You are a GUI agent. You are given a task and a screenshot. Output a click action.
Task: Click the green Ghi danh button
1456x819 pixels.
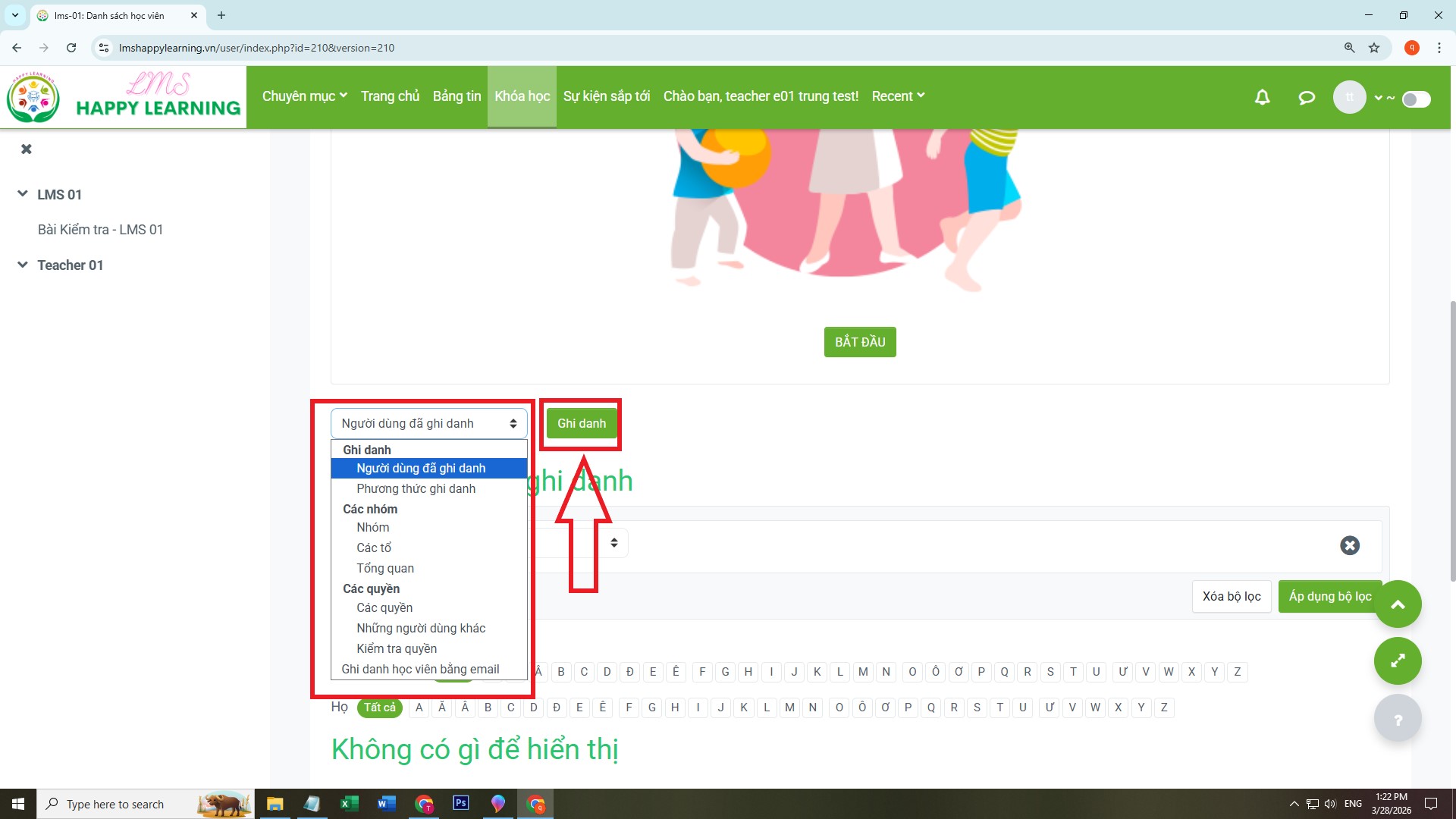581,423
